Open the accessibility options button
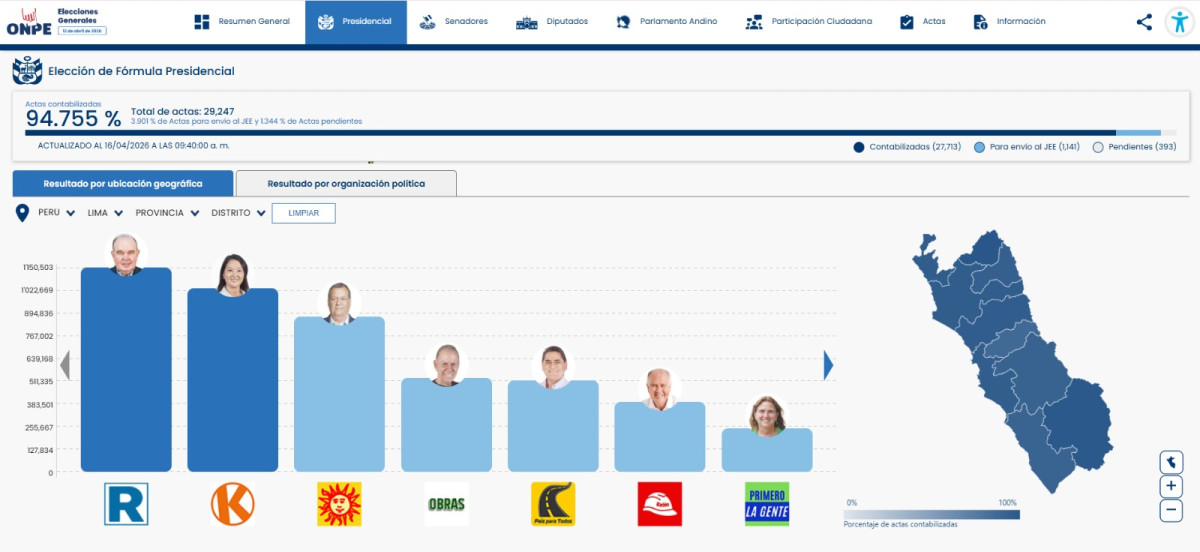 click(1179, 22)
